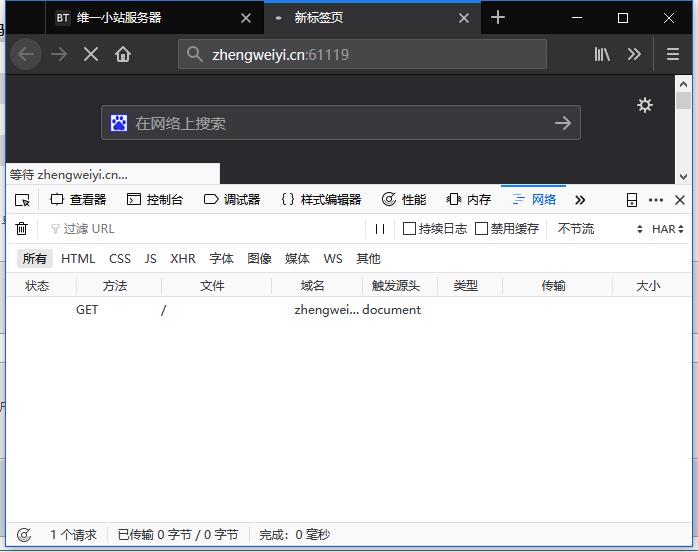The image size is (698, 552).
Task: Stop page loading with the X button
Action: pyautogui.click(x=91, y=54)
